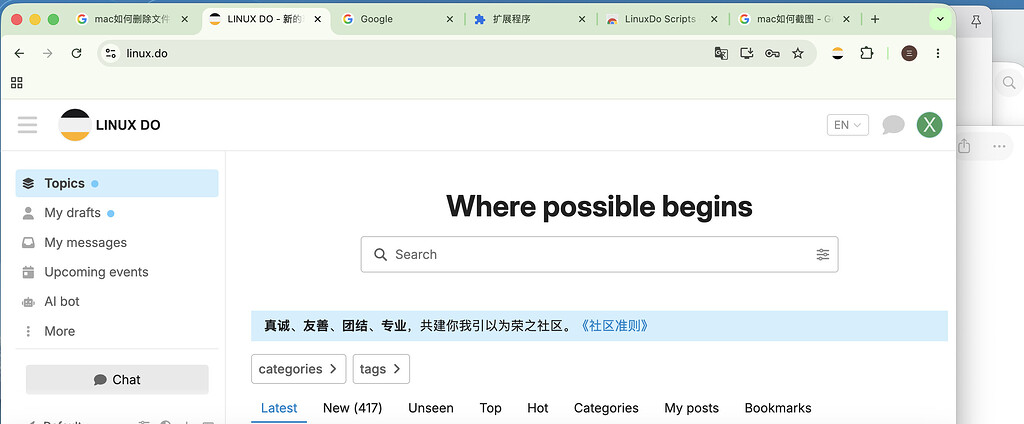Open site information icon in address bar
Image resolution: width=1024 pixels, height=424 pixels.
(111, 54)
